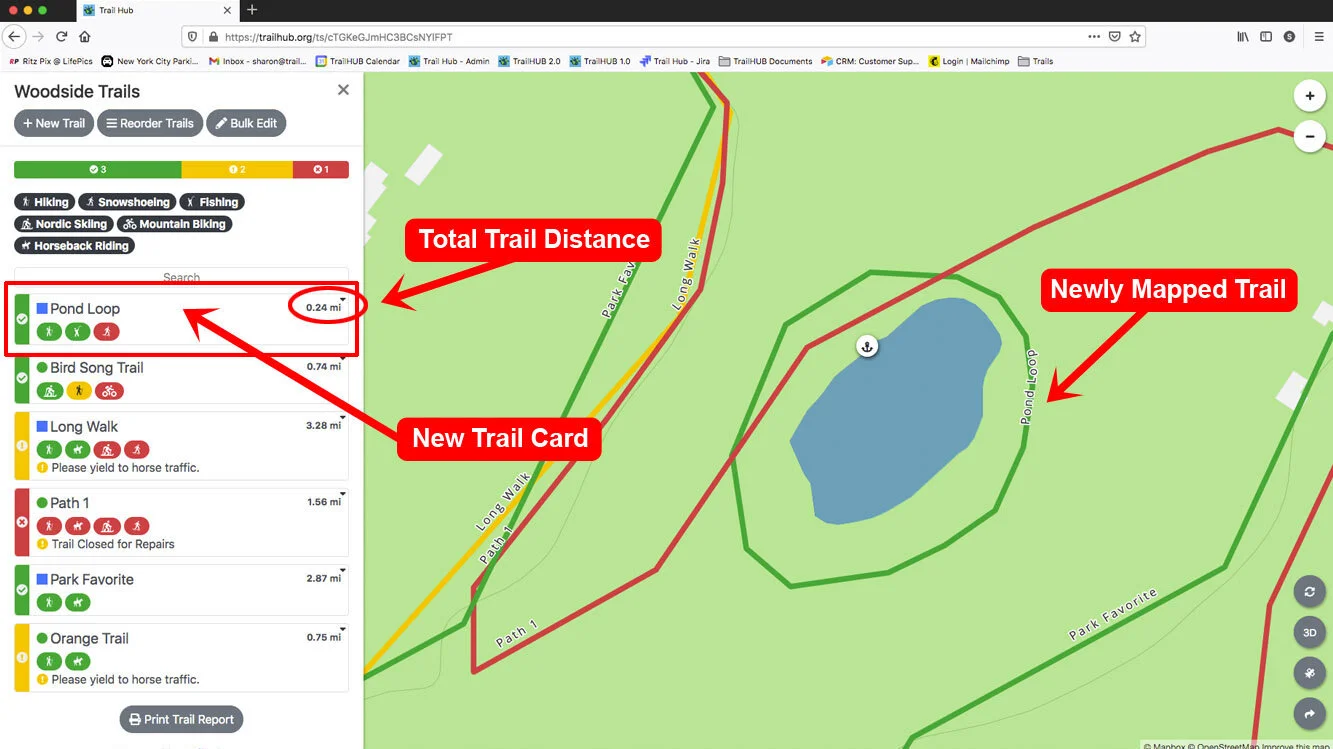Toggle the Hiking activity filter
1333x749 pixels.
pos(45,202)
